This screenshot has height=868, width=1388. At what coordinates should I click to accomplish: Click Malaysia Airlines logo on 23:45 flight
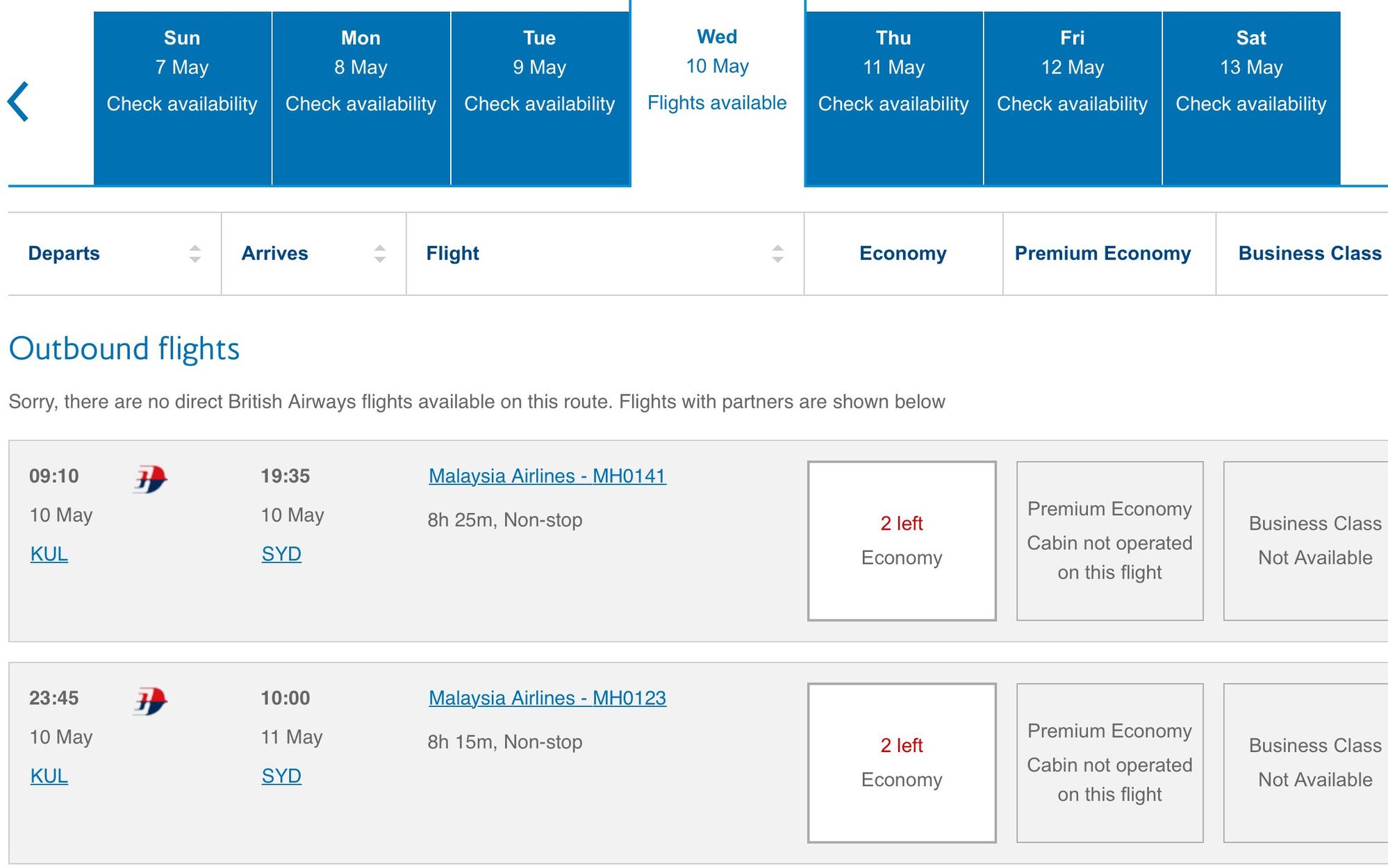150,701
